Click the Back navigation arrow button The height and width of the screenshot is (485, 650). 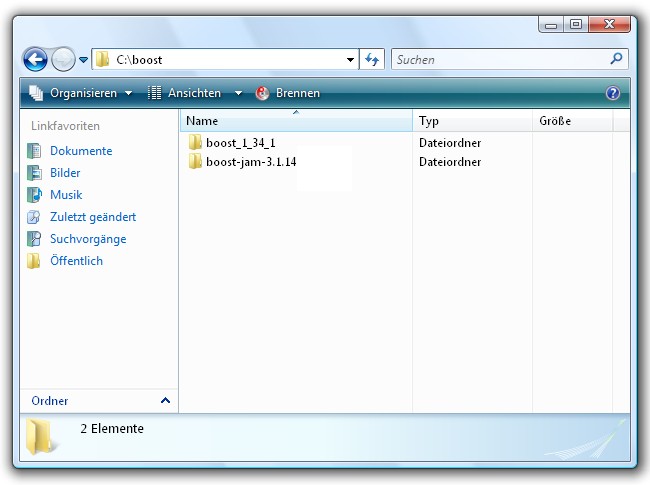[35, 60]
